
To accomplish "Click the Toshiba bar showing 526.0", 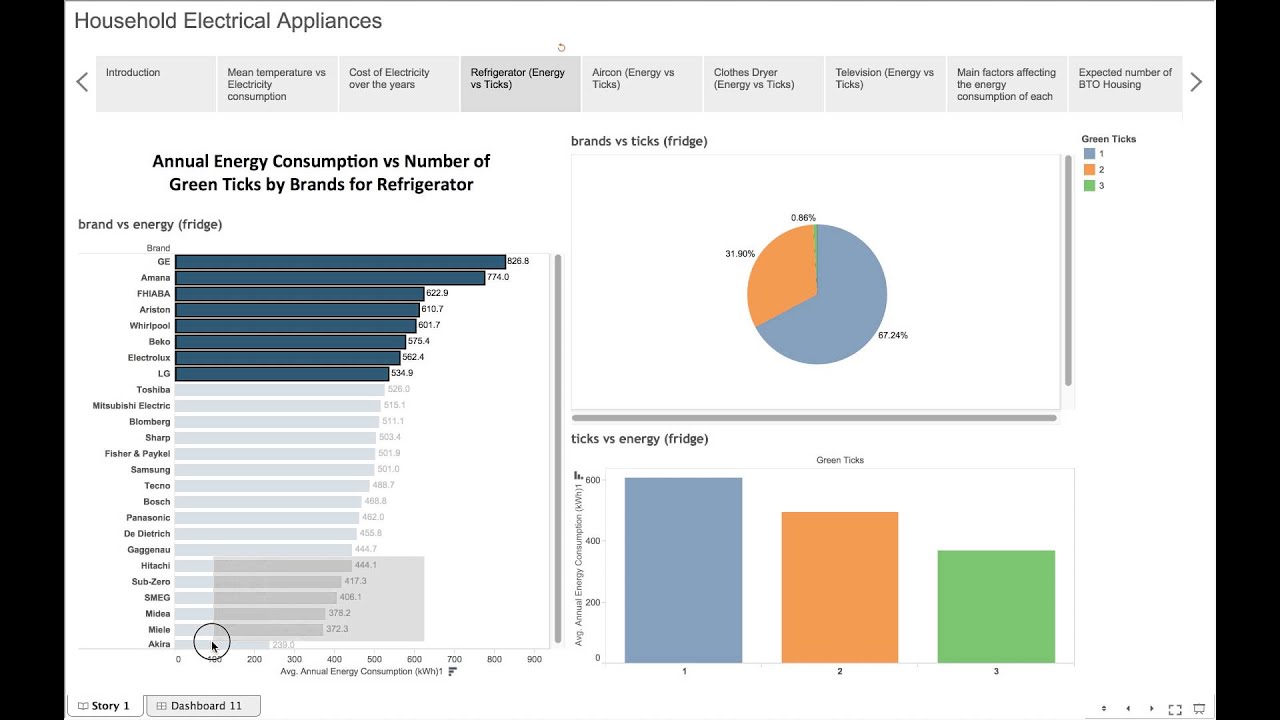I will (x=280, y=390).
